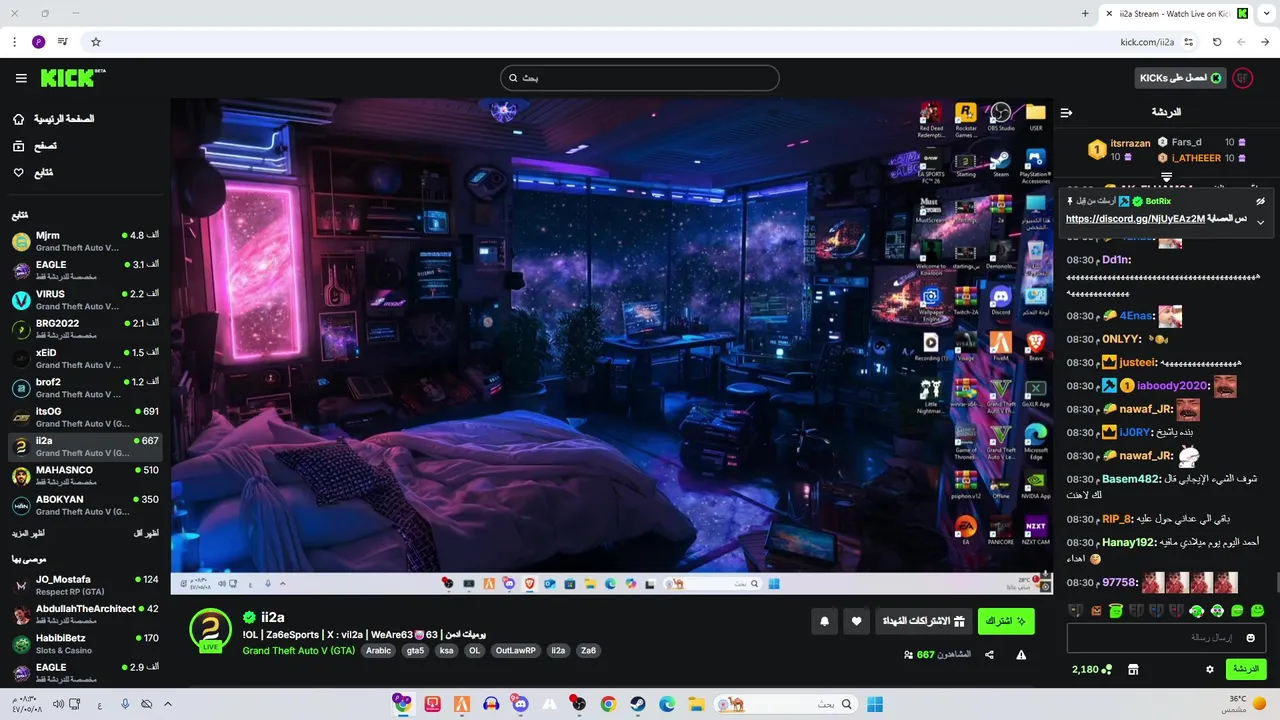Click the Windows Start button
The image size is (1280, 720).
click(x=874, y=704)
